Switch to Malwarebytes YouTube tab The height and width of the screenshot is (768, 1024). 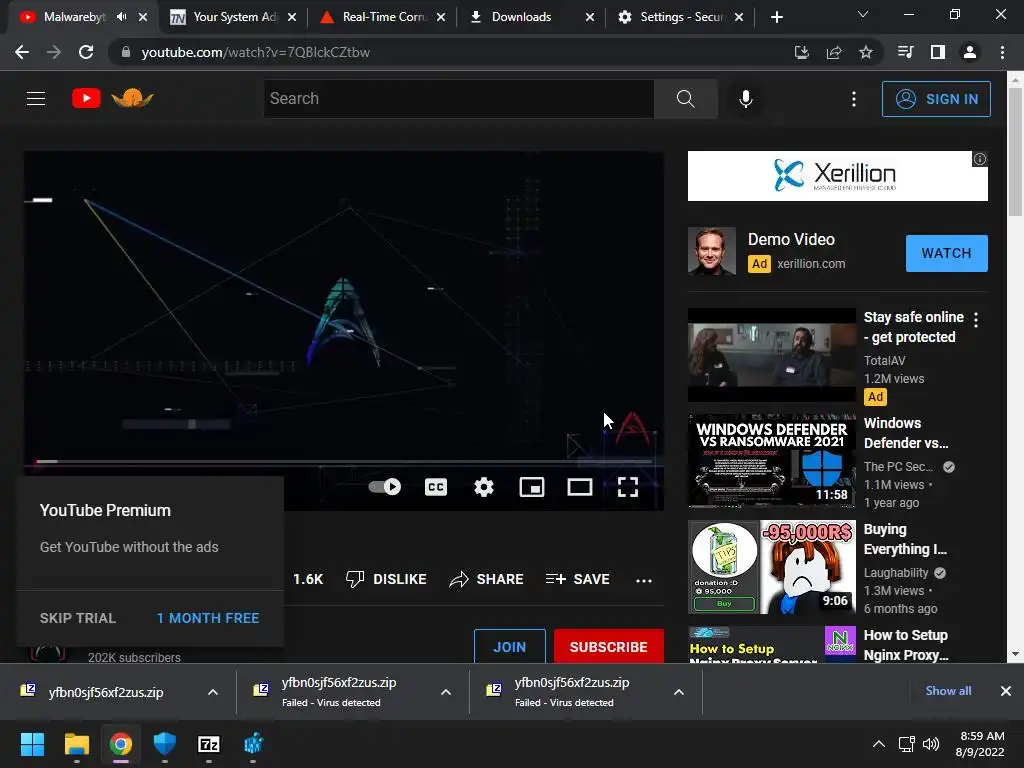tap(74, 17)
